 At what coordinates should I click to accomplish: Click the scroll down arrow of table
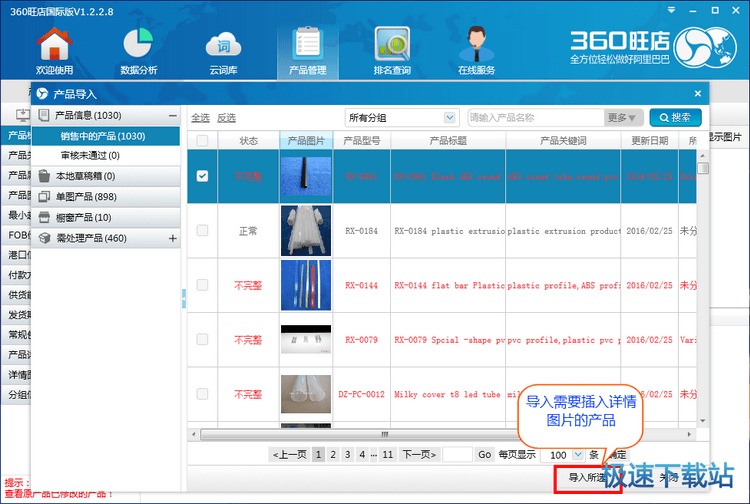pyautogui.click(x=703, y=421)
